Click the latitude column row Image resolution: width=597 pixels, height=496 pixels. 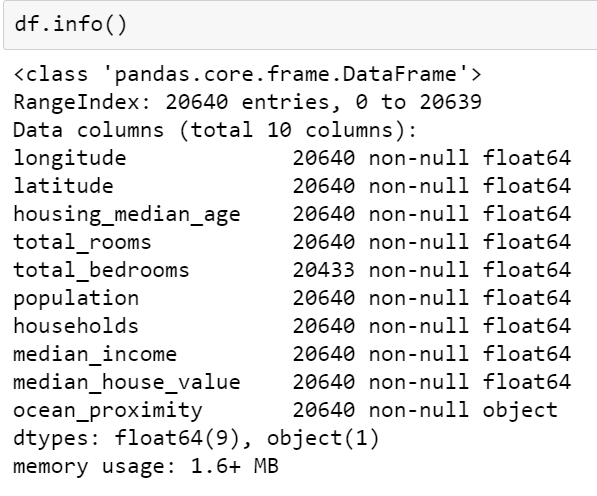292,186
